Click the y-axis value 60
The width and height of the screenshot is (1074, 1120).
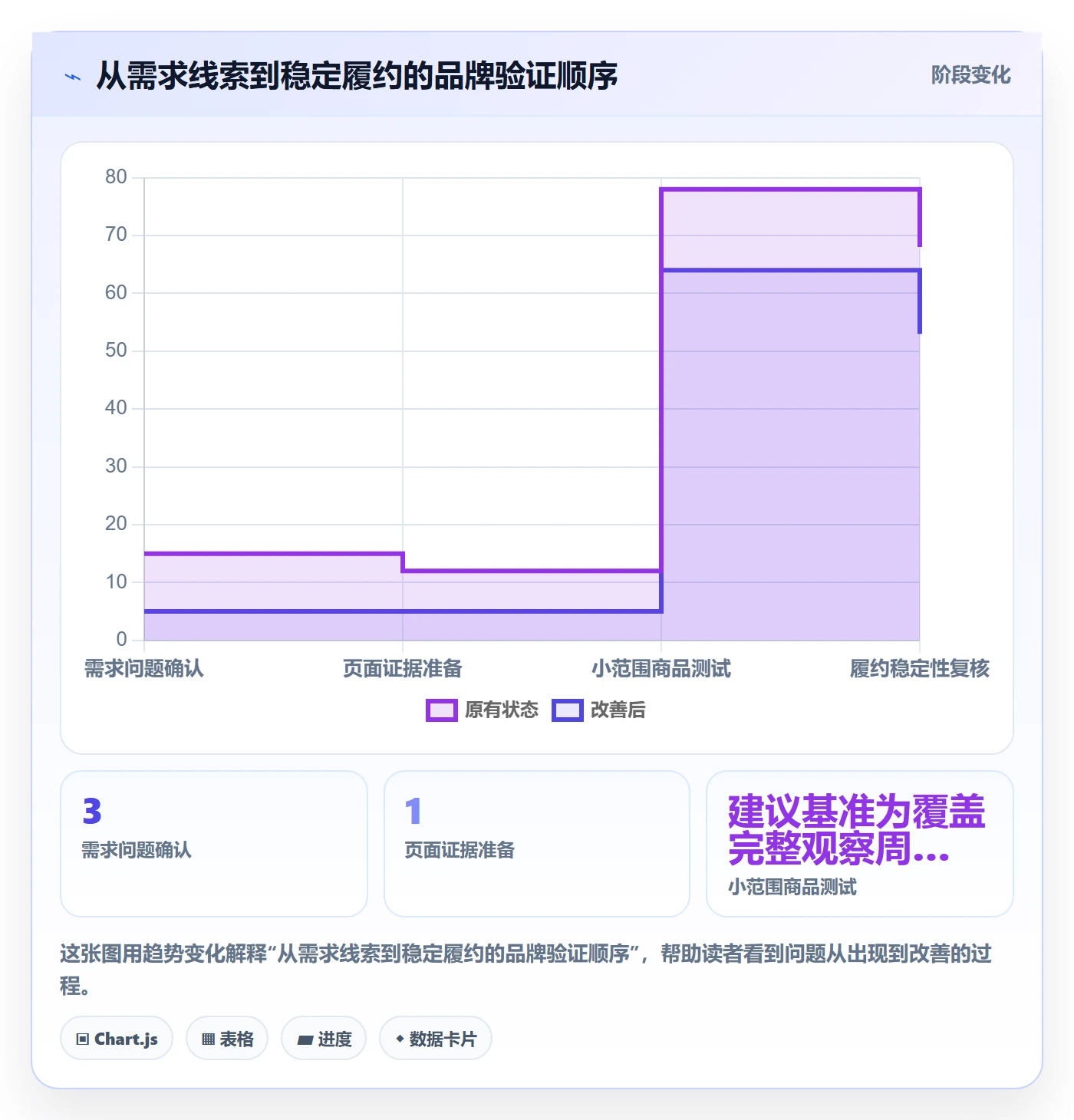116,293
